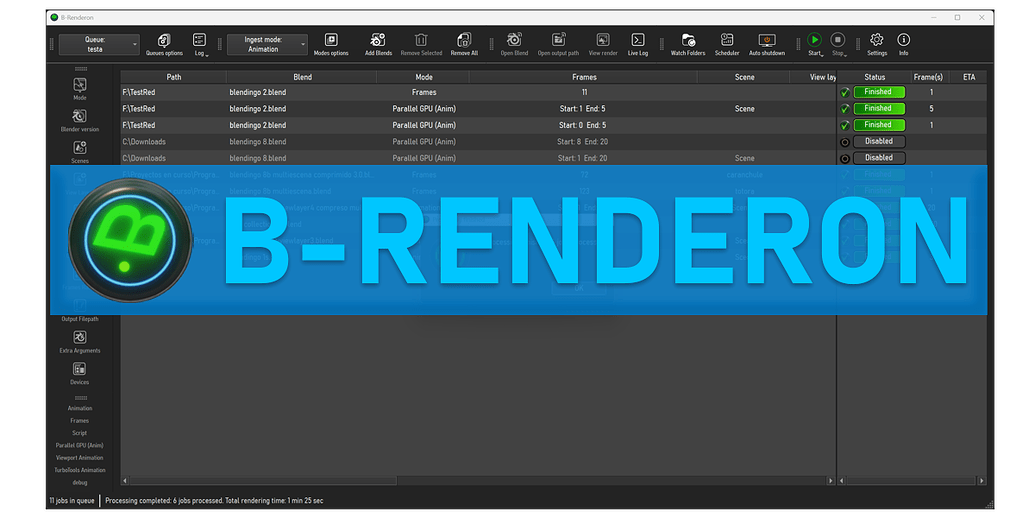Viewport: 1035px width, 517px height.
Task: Click '11 jobs in queue' status text
Action: 73,501
